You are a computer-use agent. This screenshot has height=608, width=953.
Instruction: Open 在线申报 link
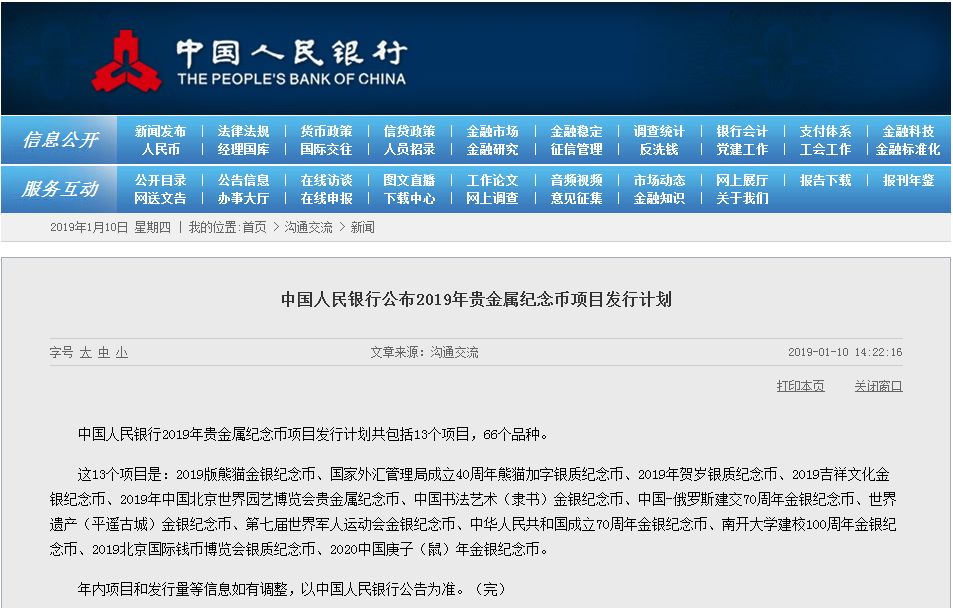pyautogui.click(x=326, y=198)
